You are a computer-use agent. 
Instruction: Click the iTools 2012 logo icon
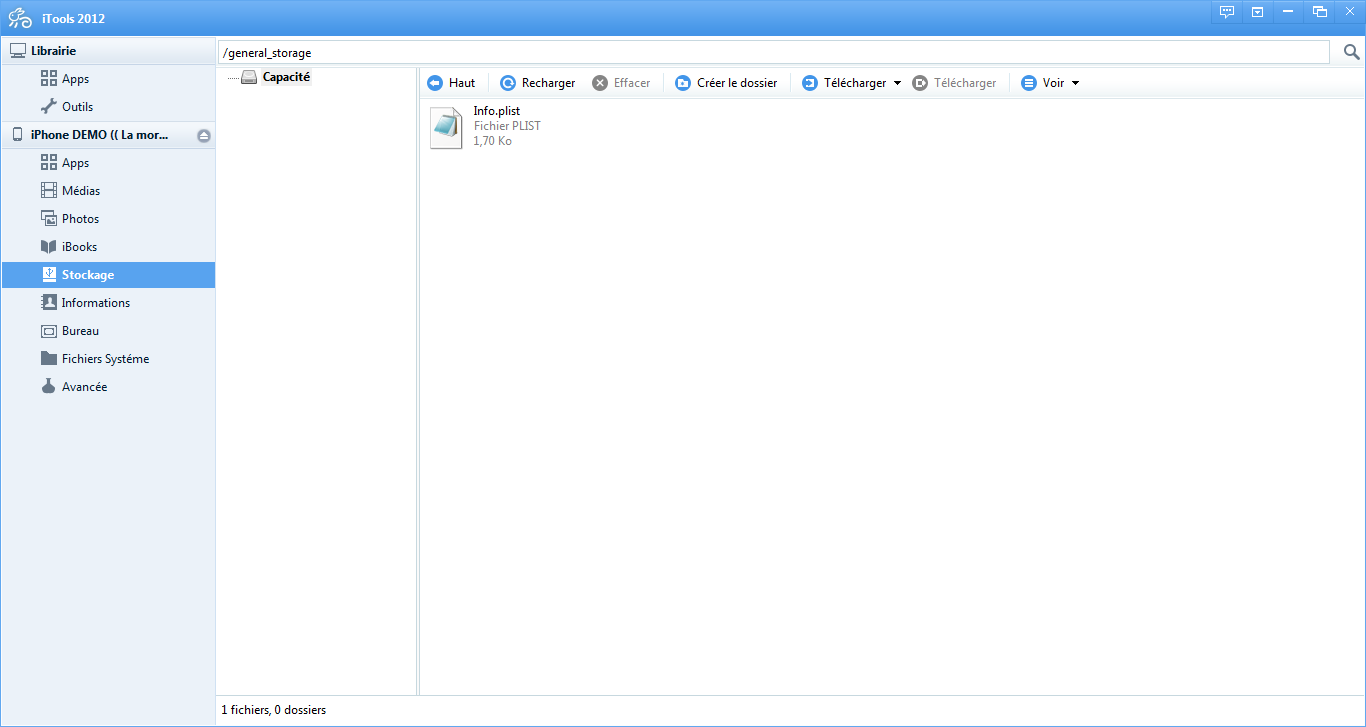tap(19, 18)
